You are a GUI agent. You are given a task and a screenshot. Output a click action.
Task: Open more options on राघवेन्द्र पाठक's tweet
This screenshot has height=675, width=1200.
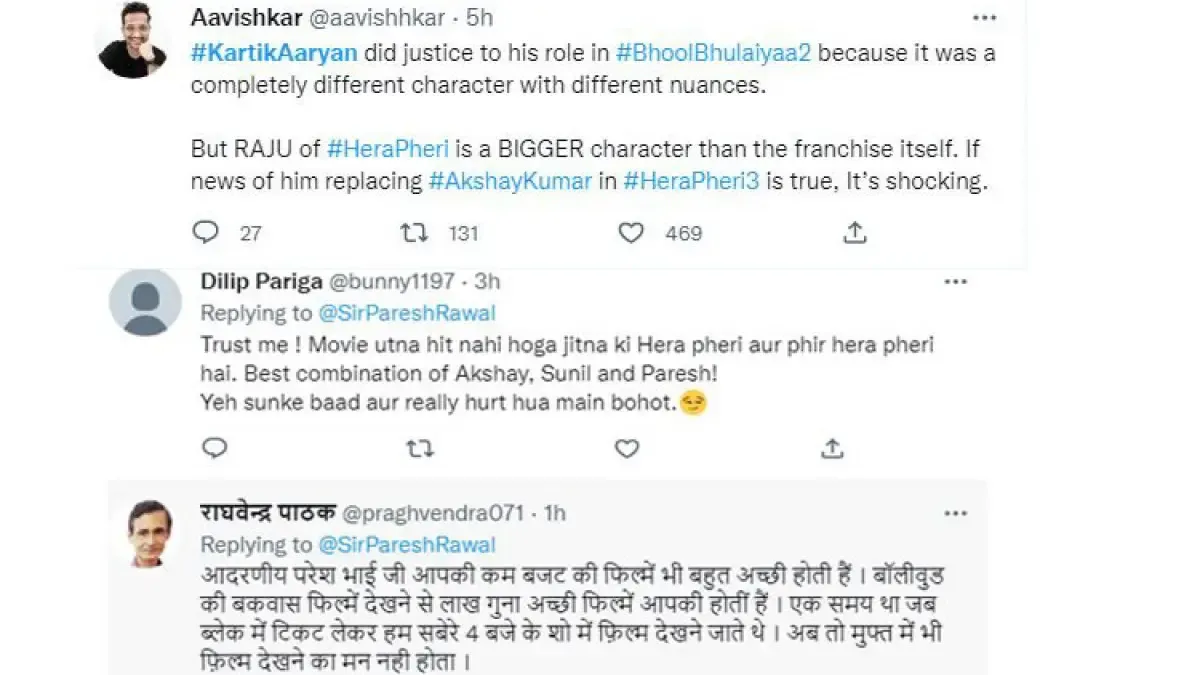tap(955, 513)
